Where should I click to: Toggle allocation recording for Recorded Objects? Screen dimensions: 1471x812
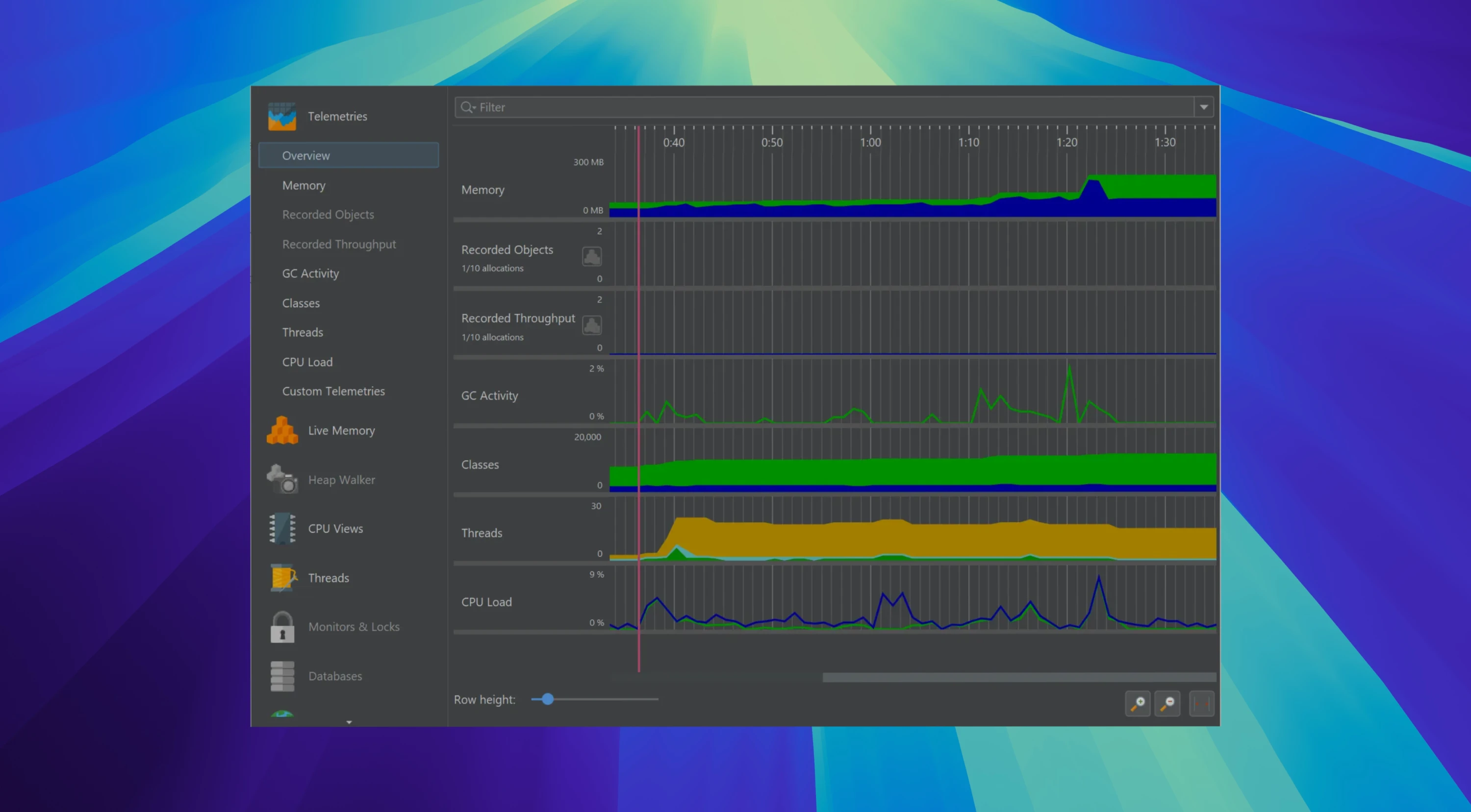pyautogui.click(x=592, y=256)
